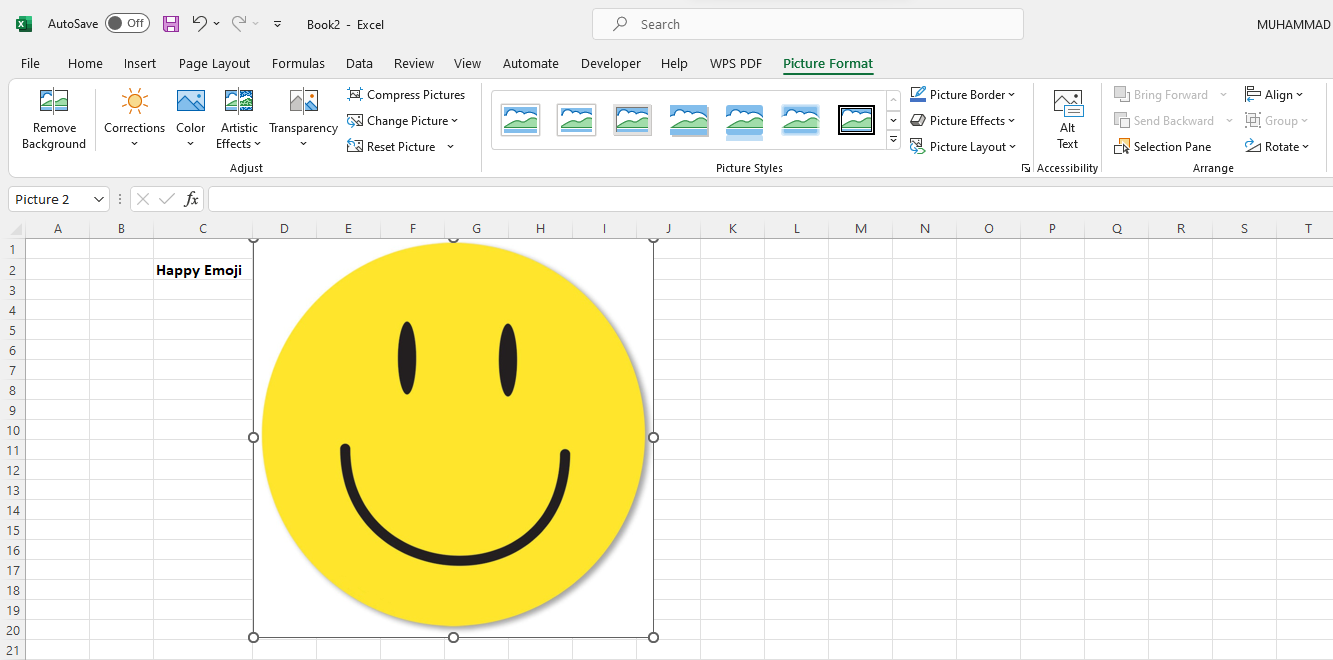Click the Picture Styles dialog launcher
Viewport: 1333px width, 660px height.
pos(1025,168)
